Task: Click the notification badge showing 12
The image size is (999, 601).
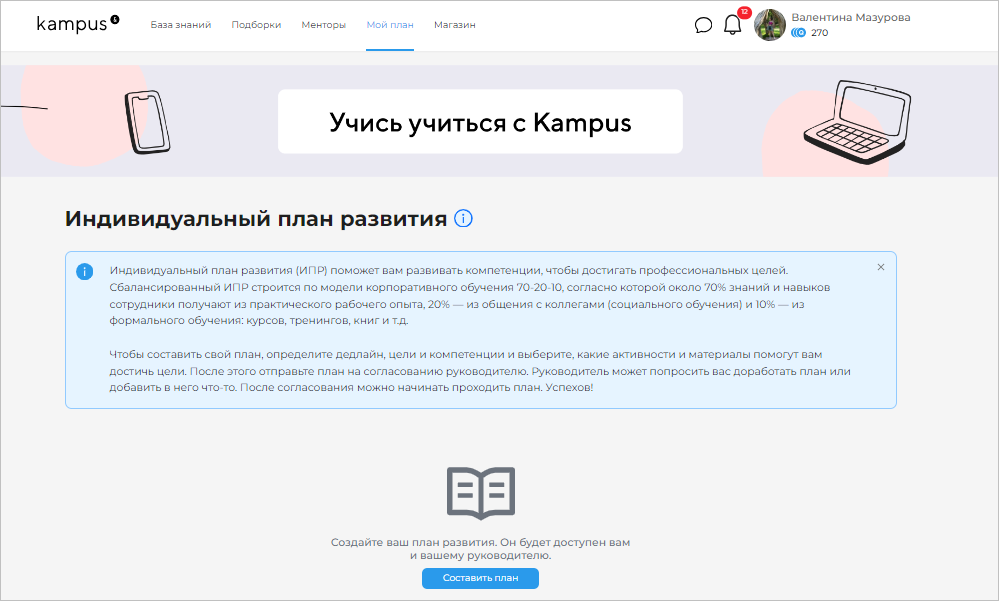Action: pos(742,14)
